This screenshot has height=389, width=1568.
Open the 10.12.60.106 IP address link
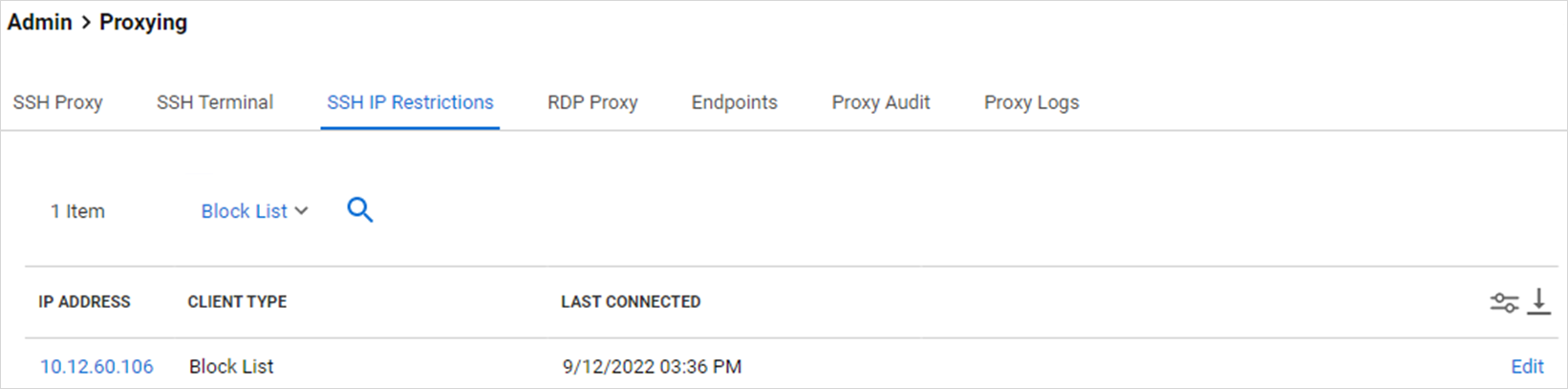[97, 367]
